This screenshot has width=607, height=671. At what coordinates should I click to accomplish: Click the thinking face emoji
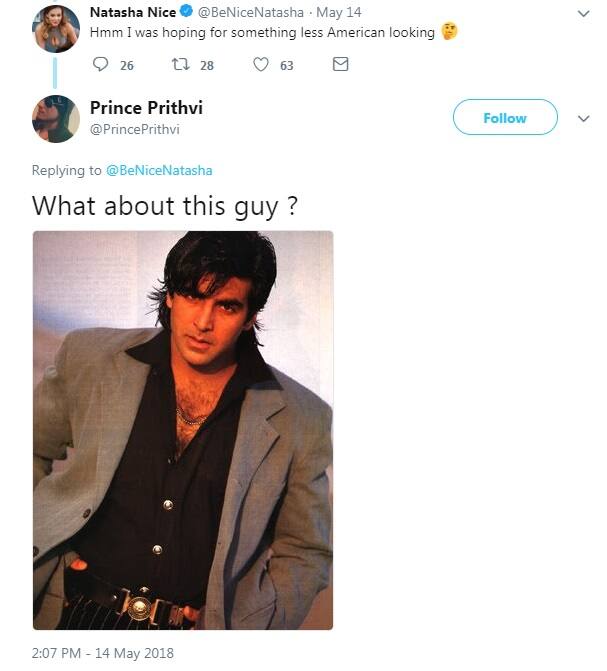[x=449, y=32]
